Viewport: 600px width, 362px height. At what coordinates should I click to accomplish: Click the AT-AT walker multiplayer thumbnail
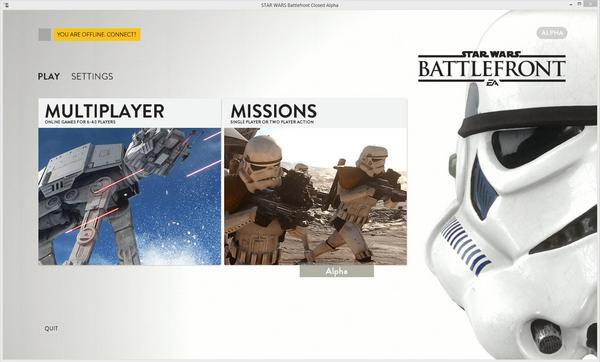pyautogui.click(x=130, y=196)
